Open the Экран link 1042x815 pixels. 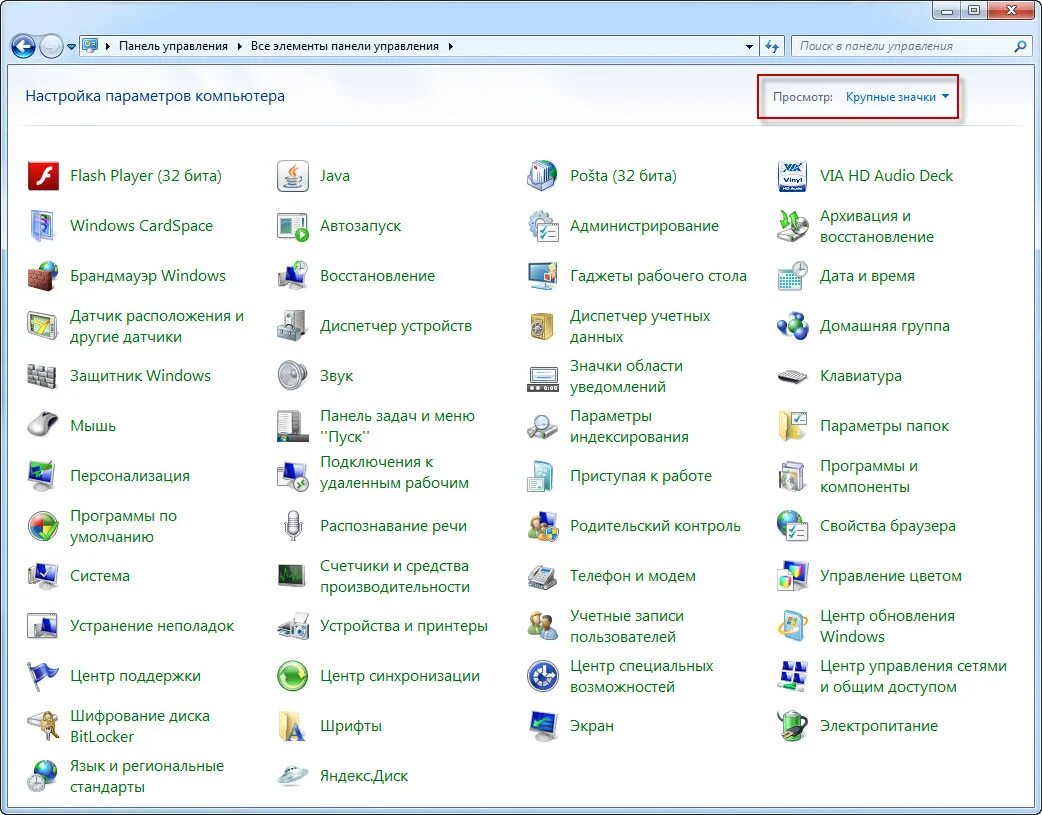point(591,726)
